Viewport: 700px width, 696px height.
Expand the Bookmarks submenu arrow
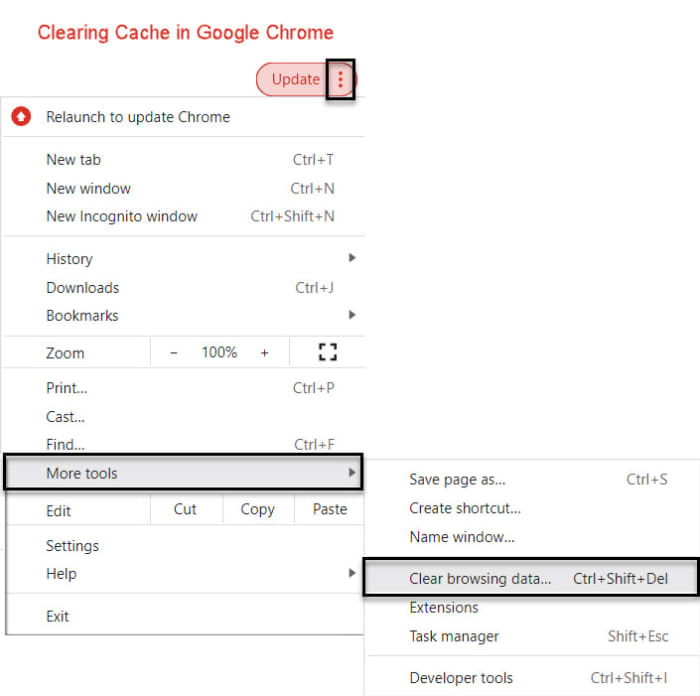[352, 315]
